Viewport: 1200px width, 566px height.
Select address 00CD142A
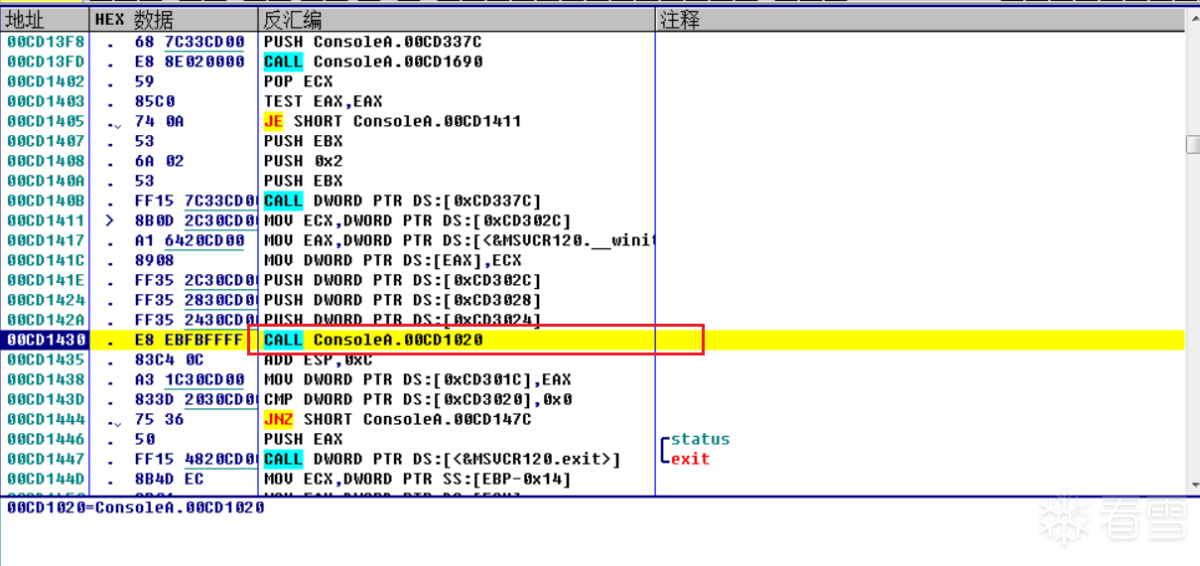[46, 320]
